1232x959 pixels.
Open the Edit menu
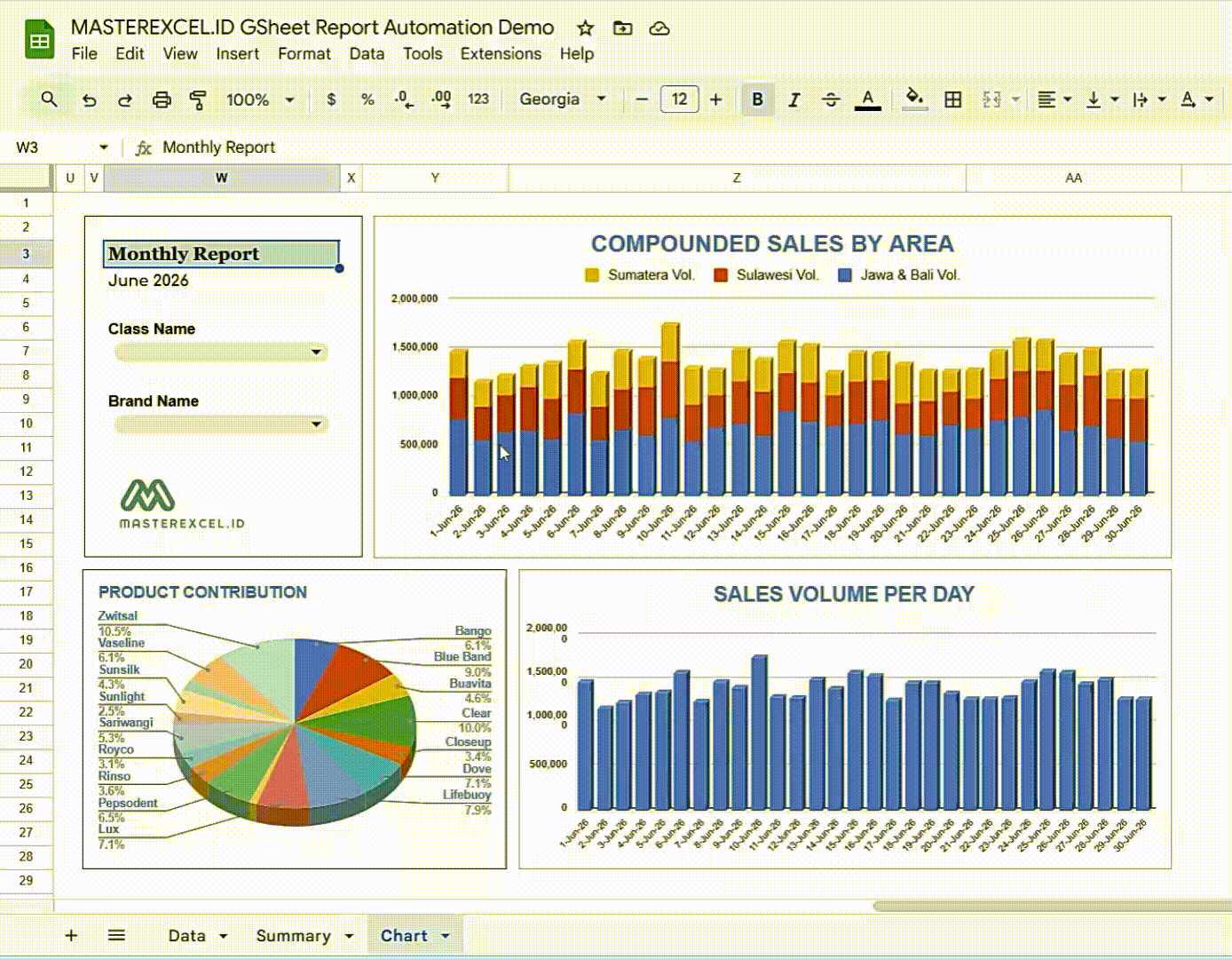tap(130, 53)
